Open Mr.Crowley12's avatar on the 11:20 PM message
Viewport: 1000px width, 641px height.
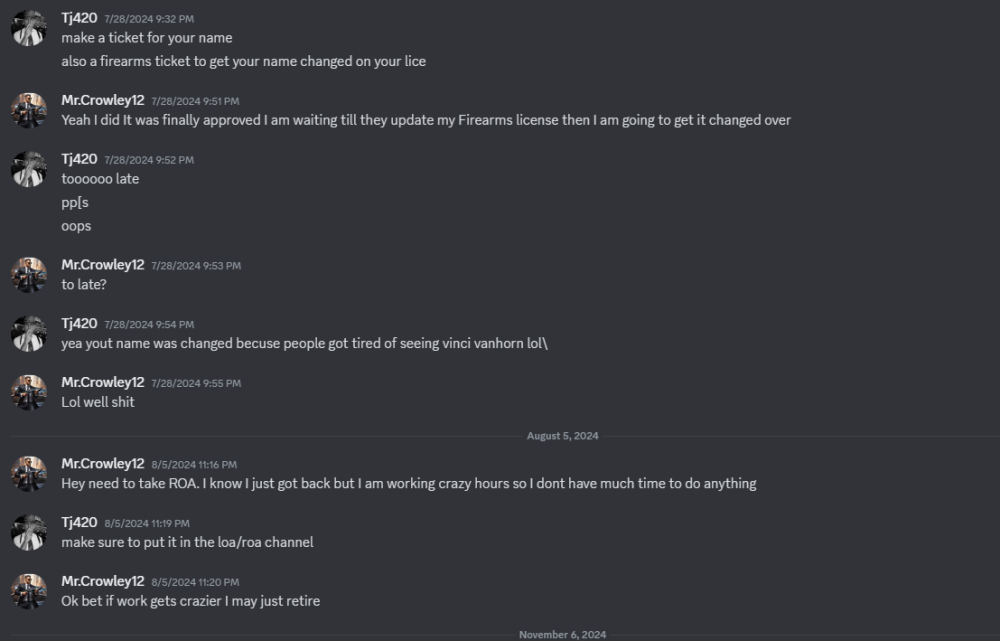(x=29, y=591)
